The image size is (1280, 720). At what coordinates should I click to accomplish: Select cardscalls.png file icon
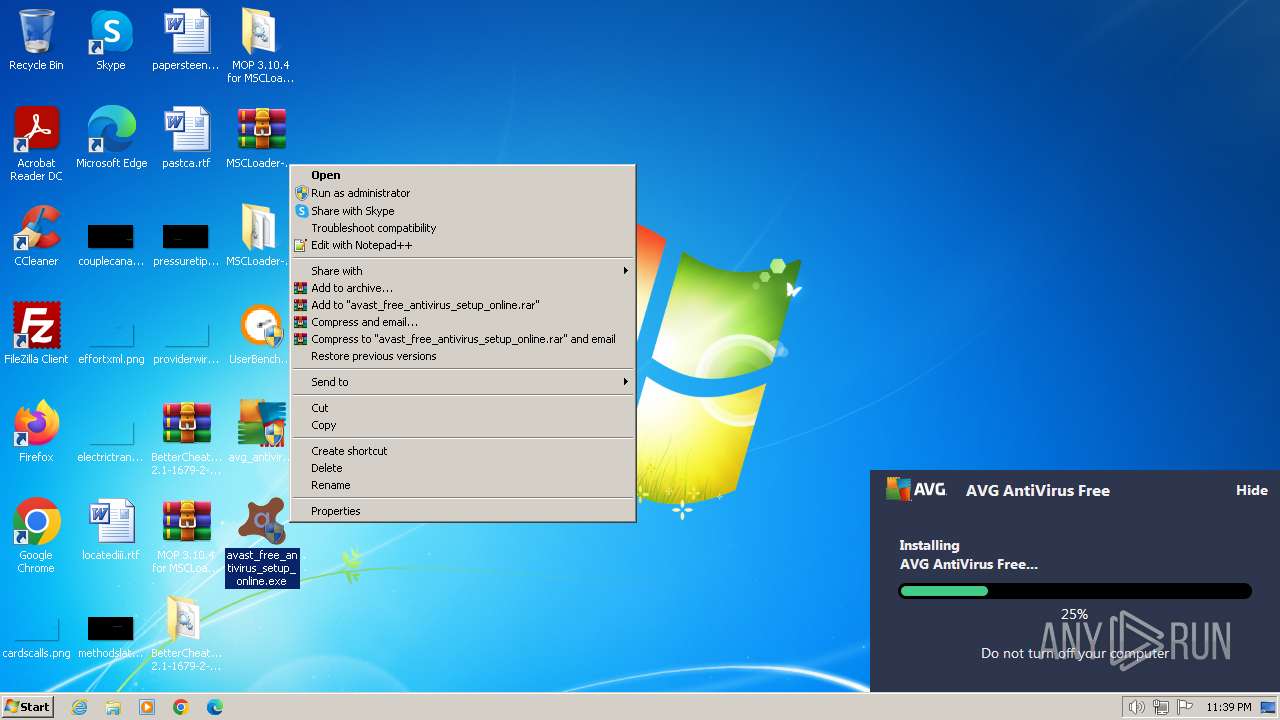tap(36, 637)
